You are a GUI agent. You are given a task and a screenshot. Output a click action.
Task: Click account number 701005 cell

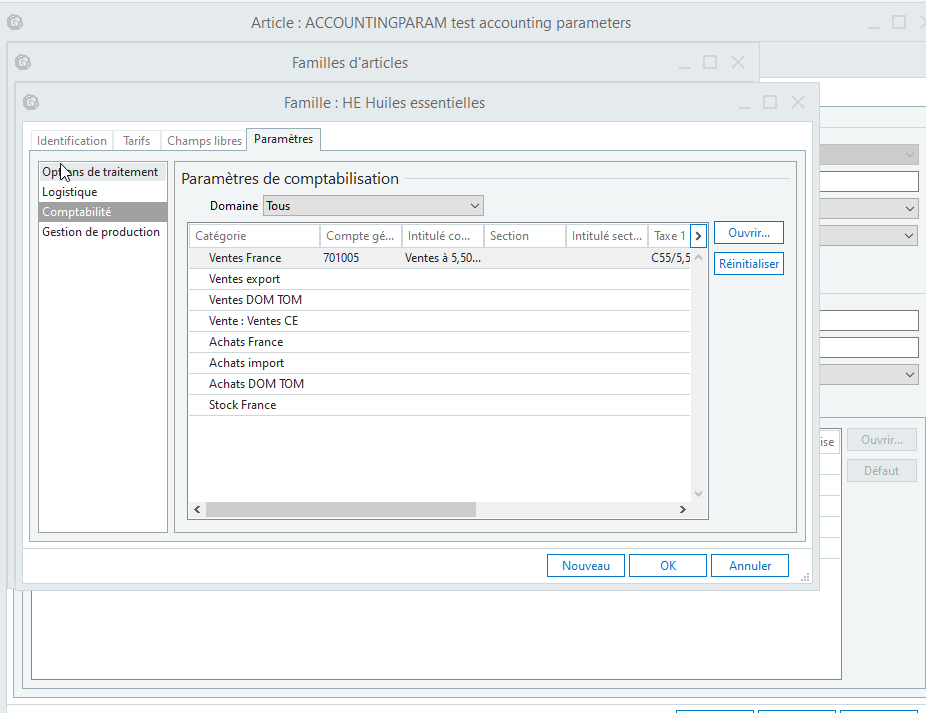coord(341,258)
